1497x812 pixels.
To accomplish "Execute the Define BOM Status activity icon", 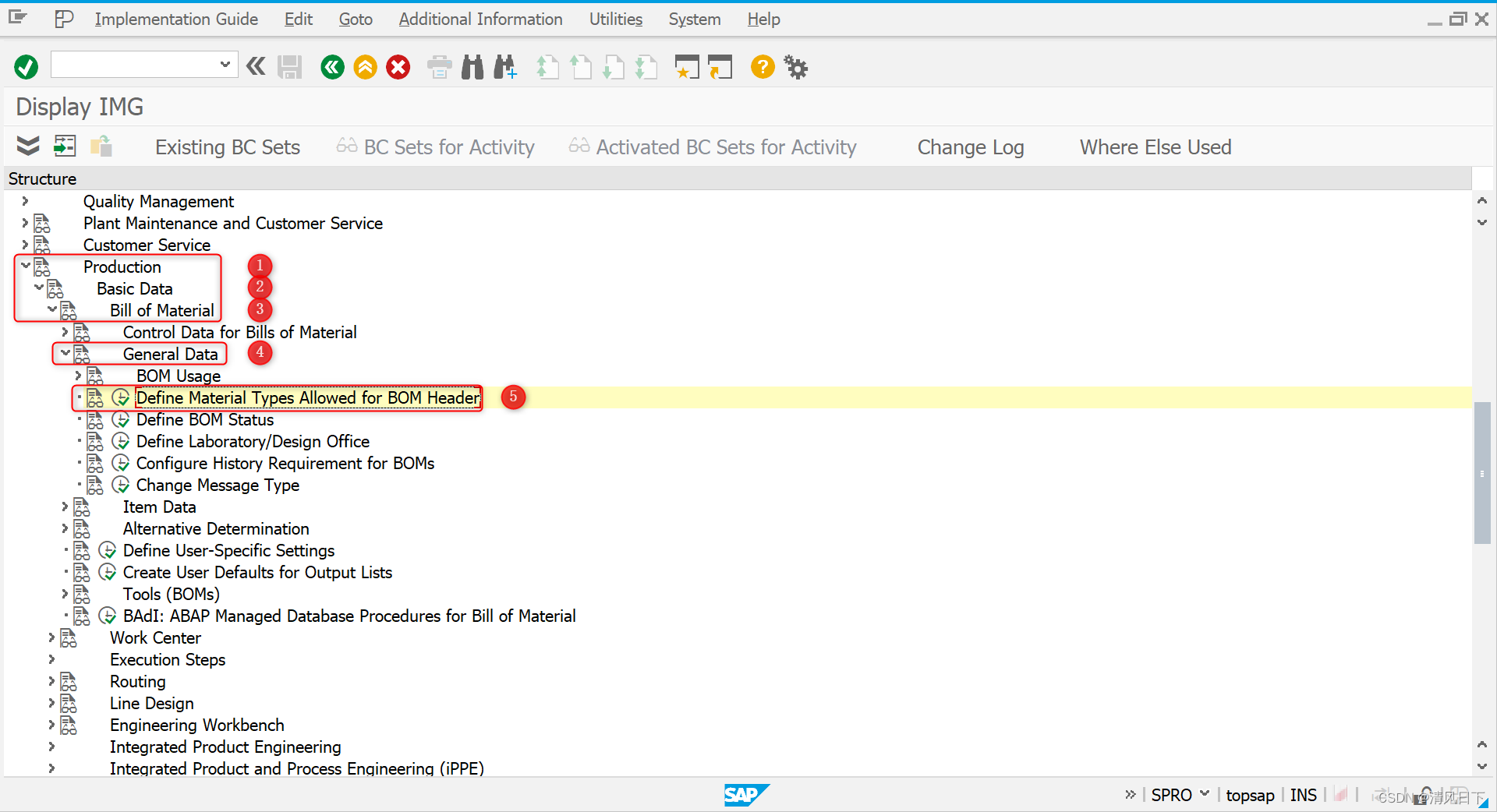I will tap(121, 419).
